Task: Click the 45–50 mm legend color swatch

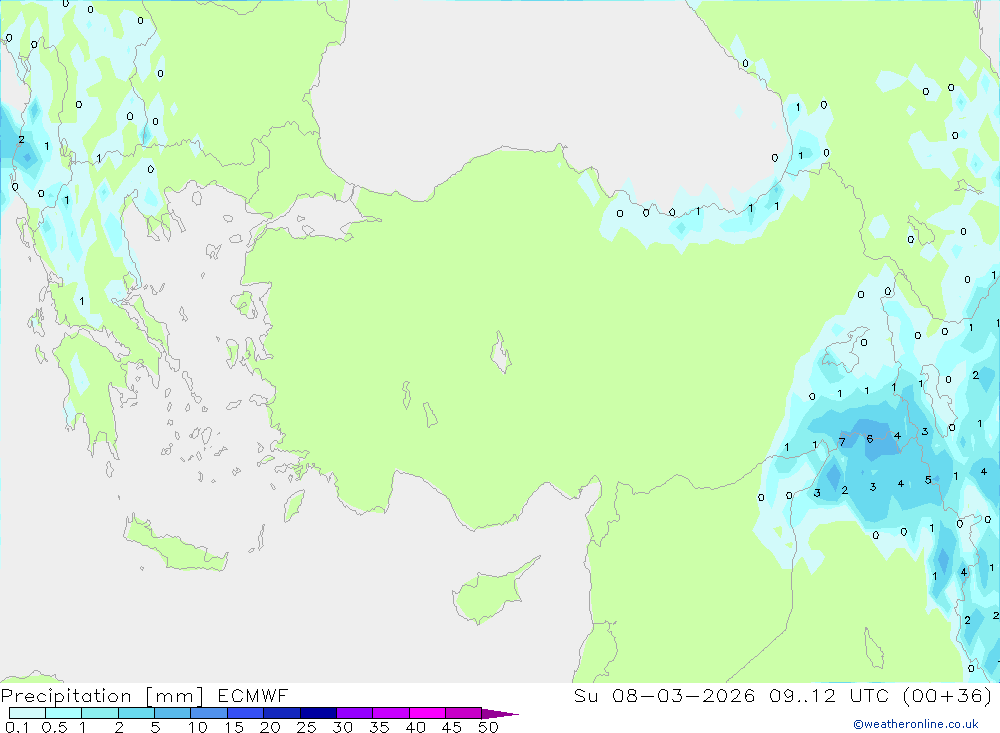Action: point(463,713)
